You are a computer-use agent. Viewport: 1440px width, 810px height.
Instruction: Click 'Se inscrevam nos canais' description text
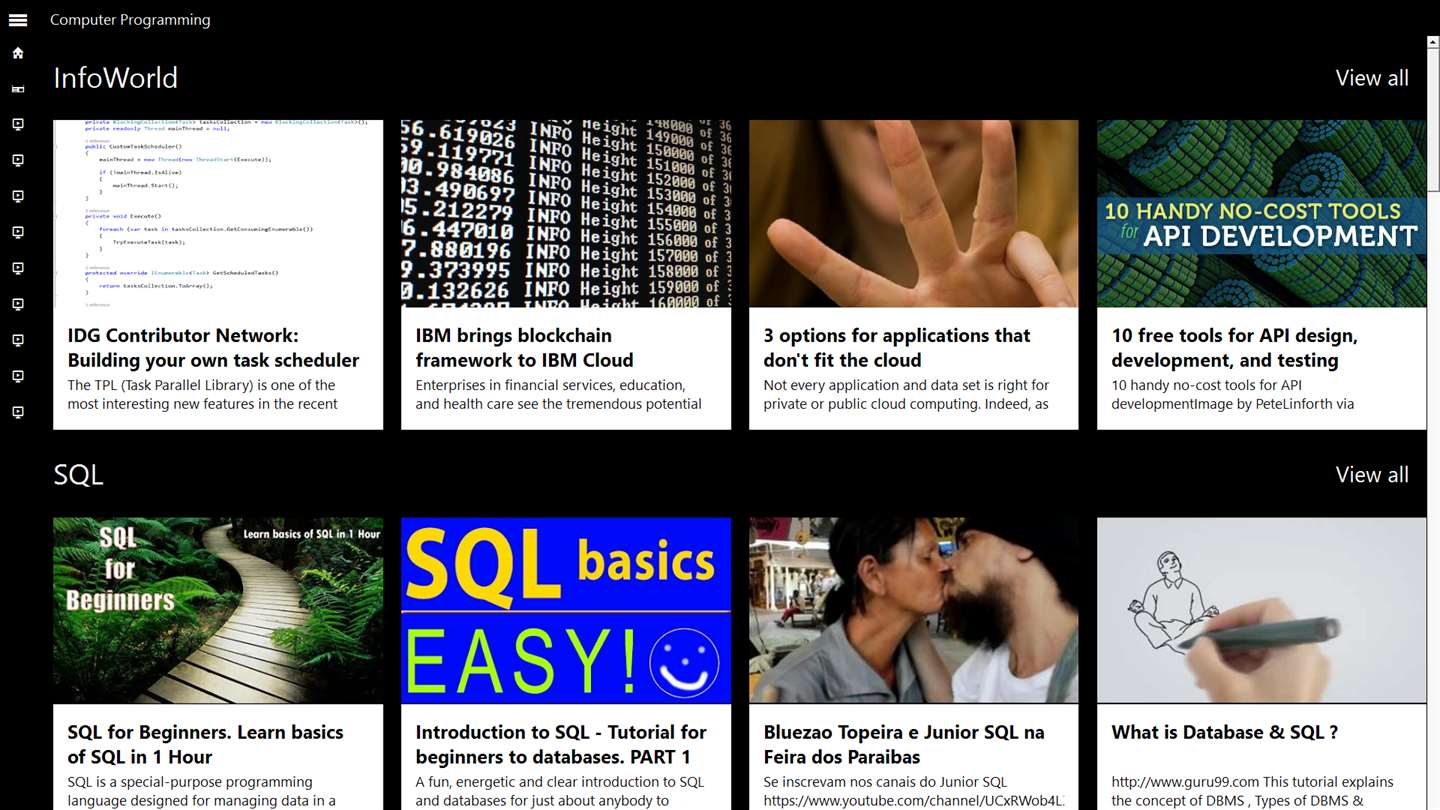click(x=913, y=791)
